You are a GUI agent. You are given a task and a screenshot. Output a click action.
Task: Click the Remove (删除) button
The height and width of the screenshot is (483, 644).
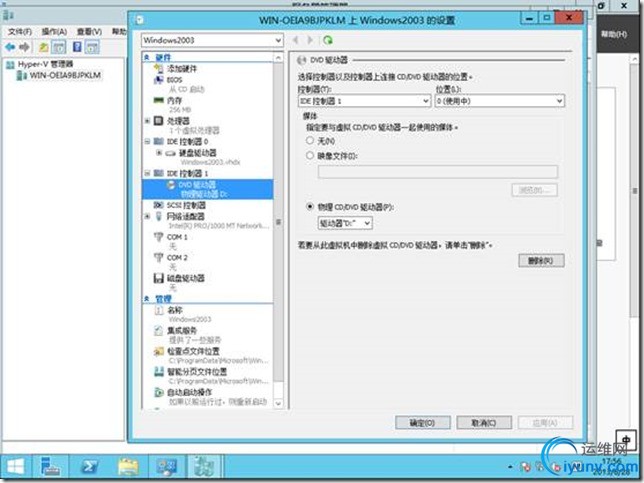(541, 260)
